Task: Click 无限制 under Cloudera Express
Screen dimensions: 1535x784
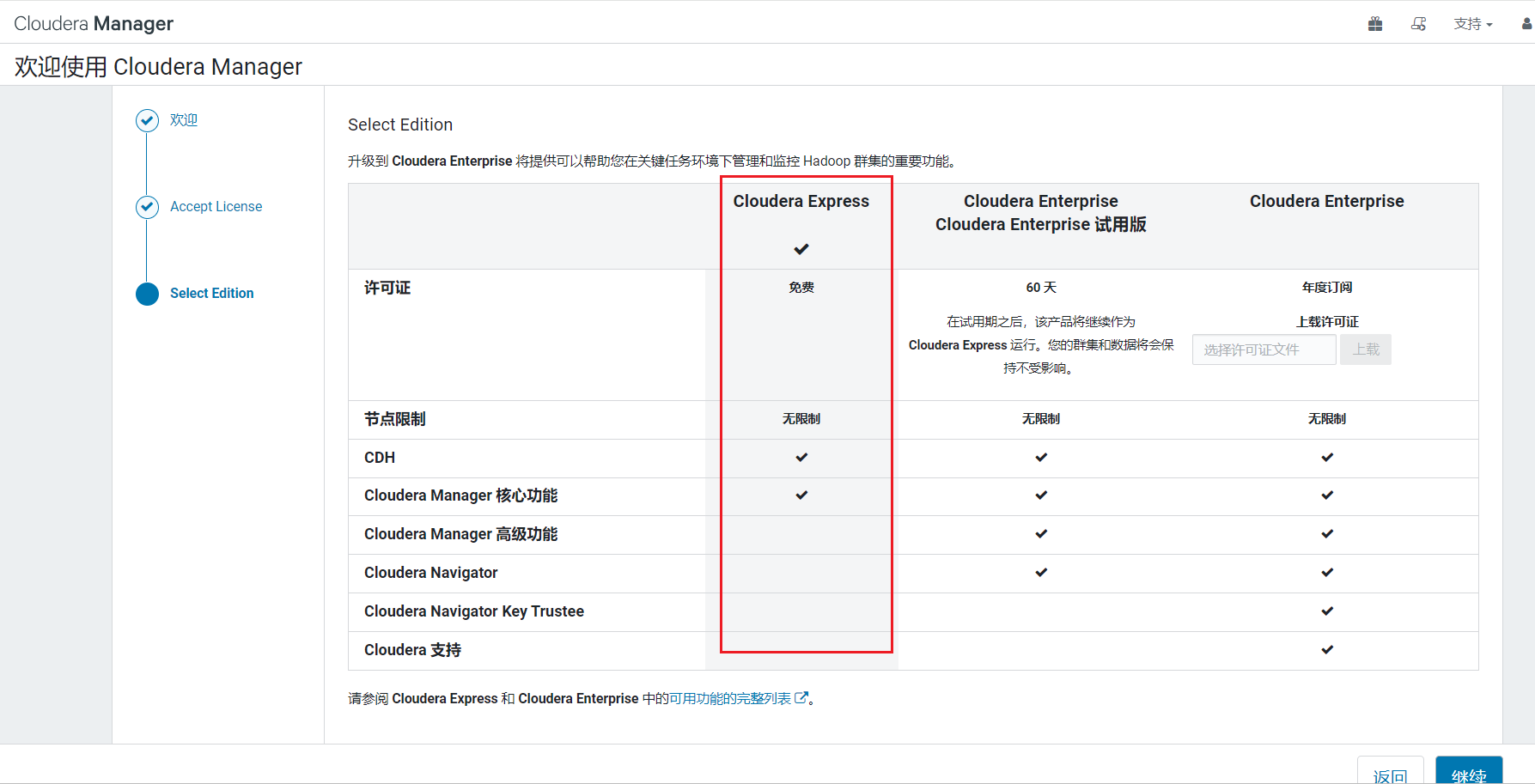Action: [x=801, y=419]
